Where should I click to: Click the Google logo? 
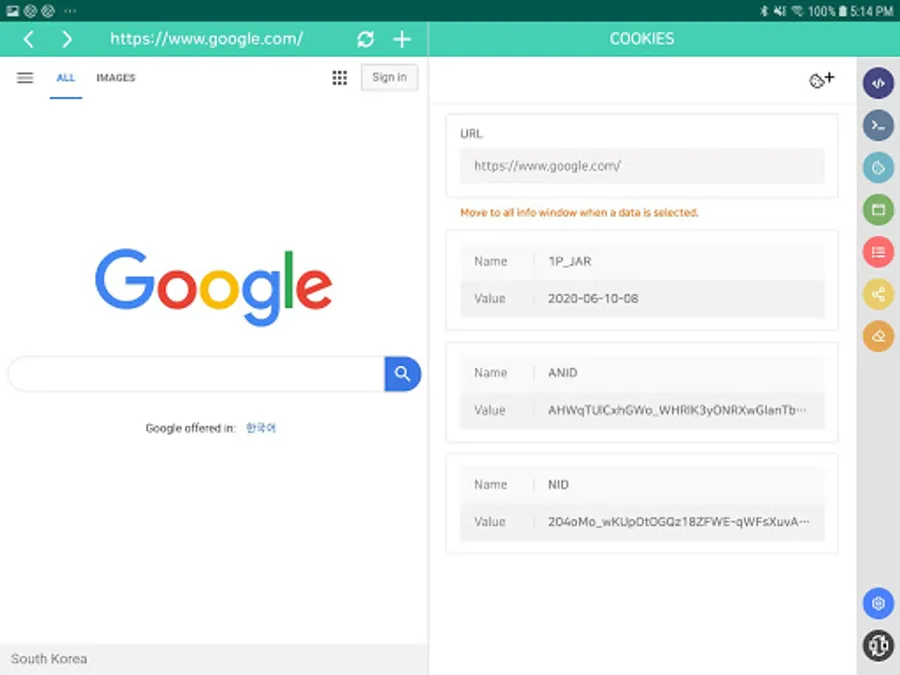[x=214, y=287]
